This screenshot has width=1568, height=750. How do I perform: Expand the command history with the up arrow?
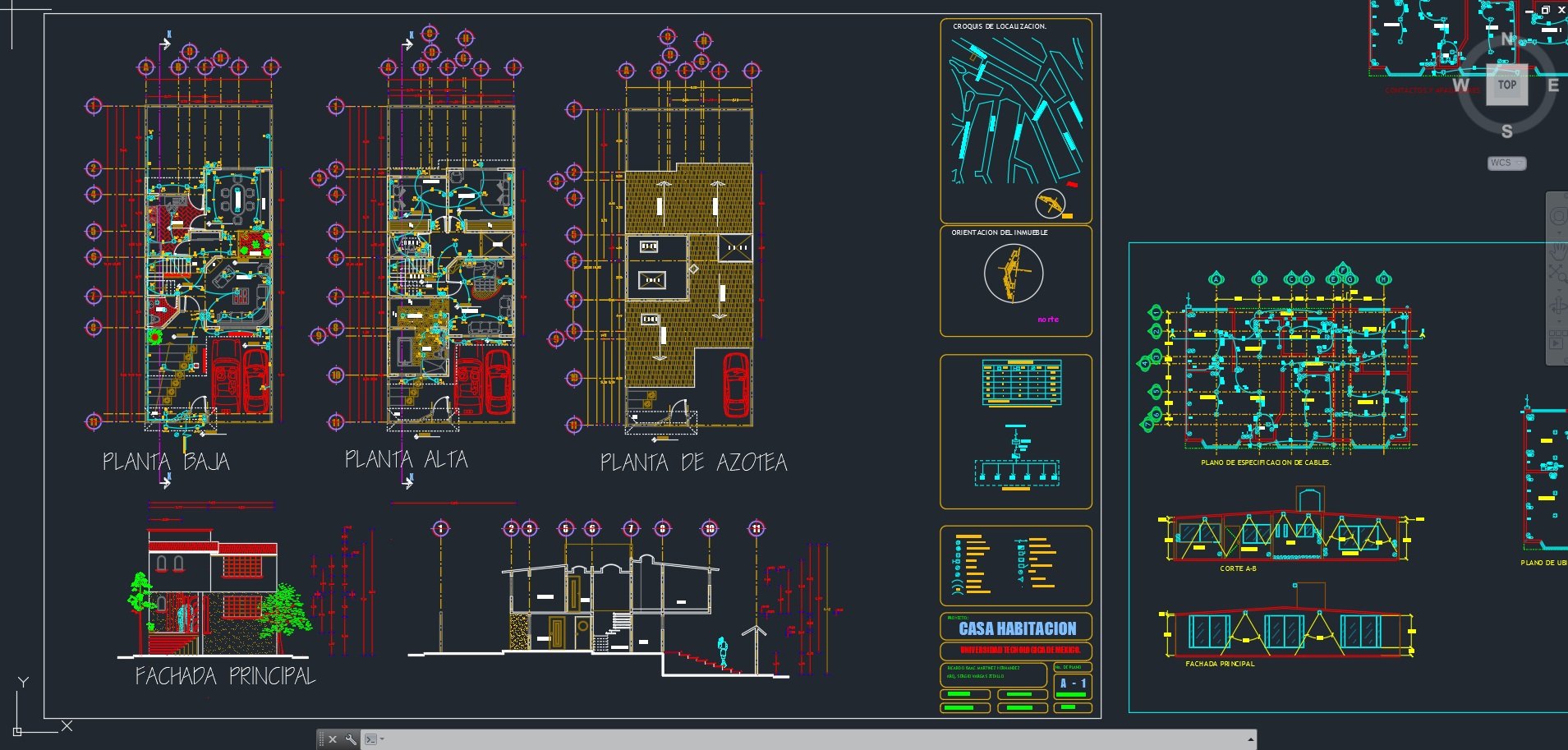1253,738
